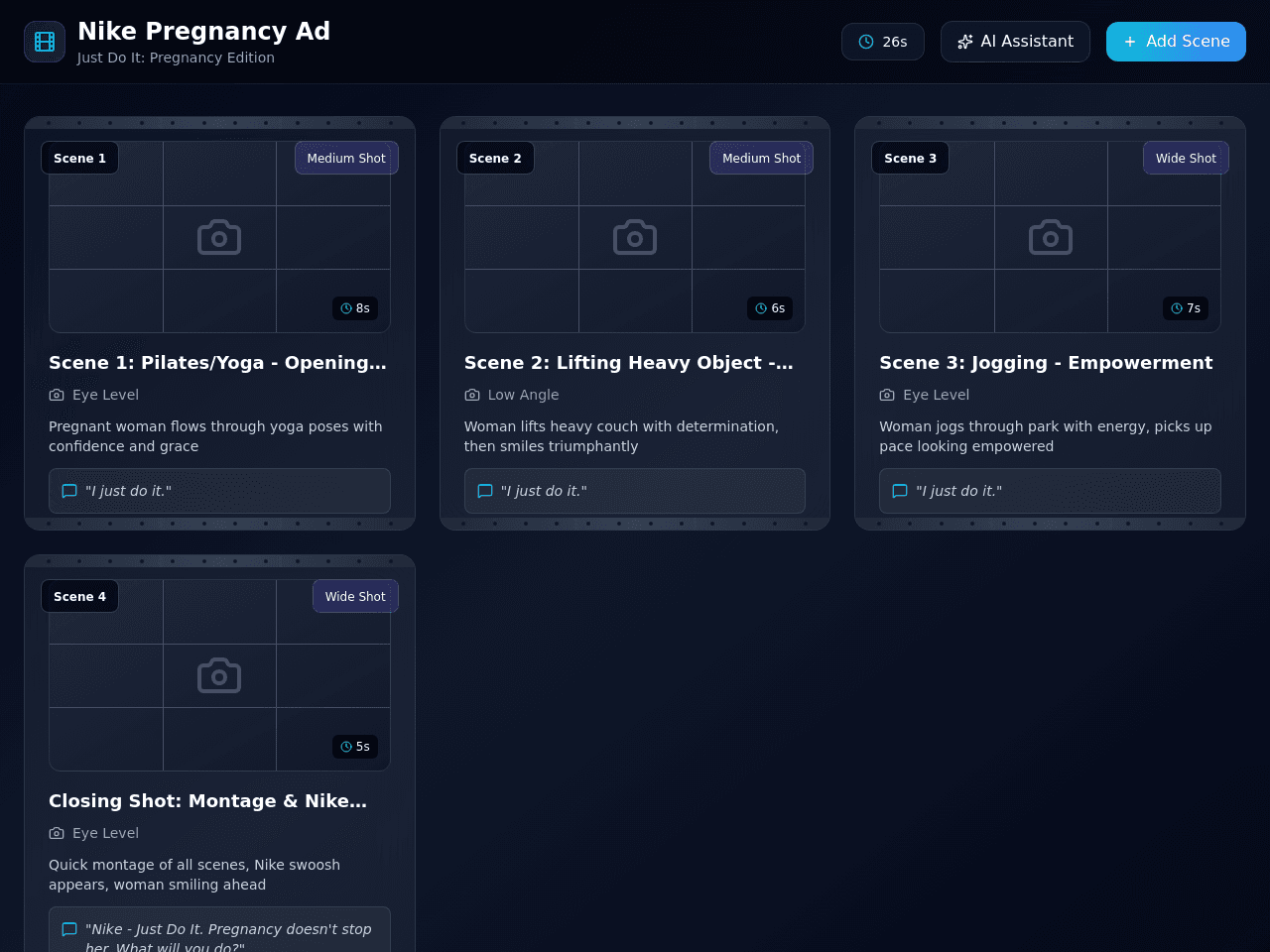This screenshot has height=952, width=1270.
Task: Click the description "Woman lifts heavy couch with determination…"
Action: coord(621,436)
